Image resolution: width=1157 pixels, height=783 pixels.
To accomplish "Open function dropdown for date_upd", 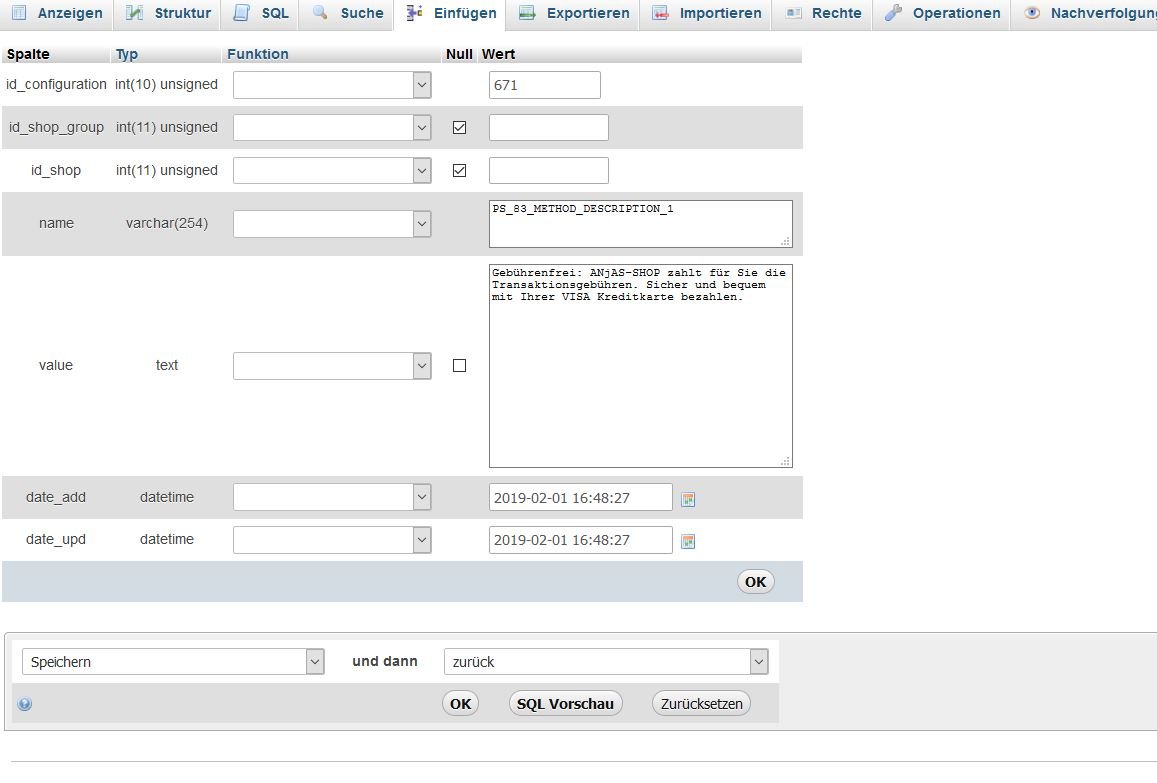I will coord(332,539).
